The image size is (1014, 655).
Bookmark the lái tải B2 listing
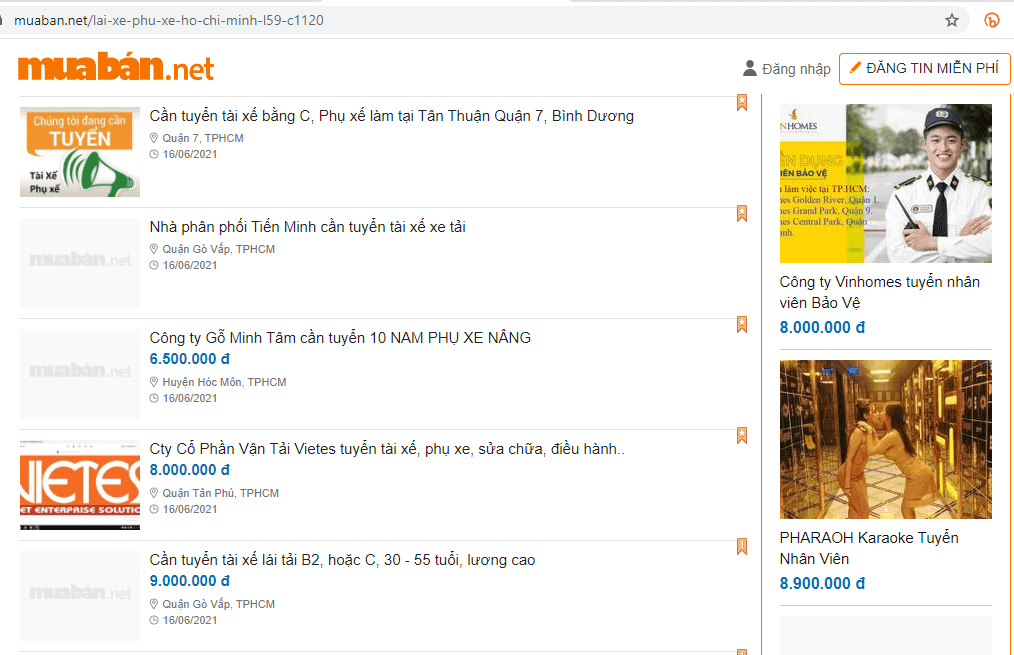[x=742, y=547]
